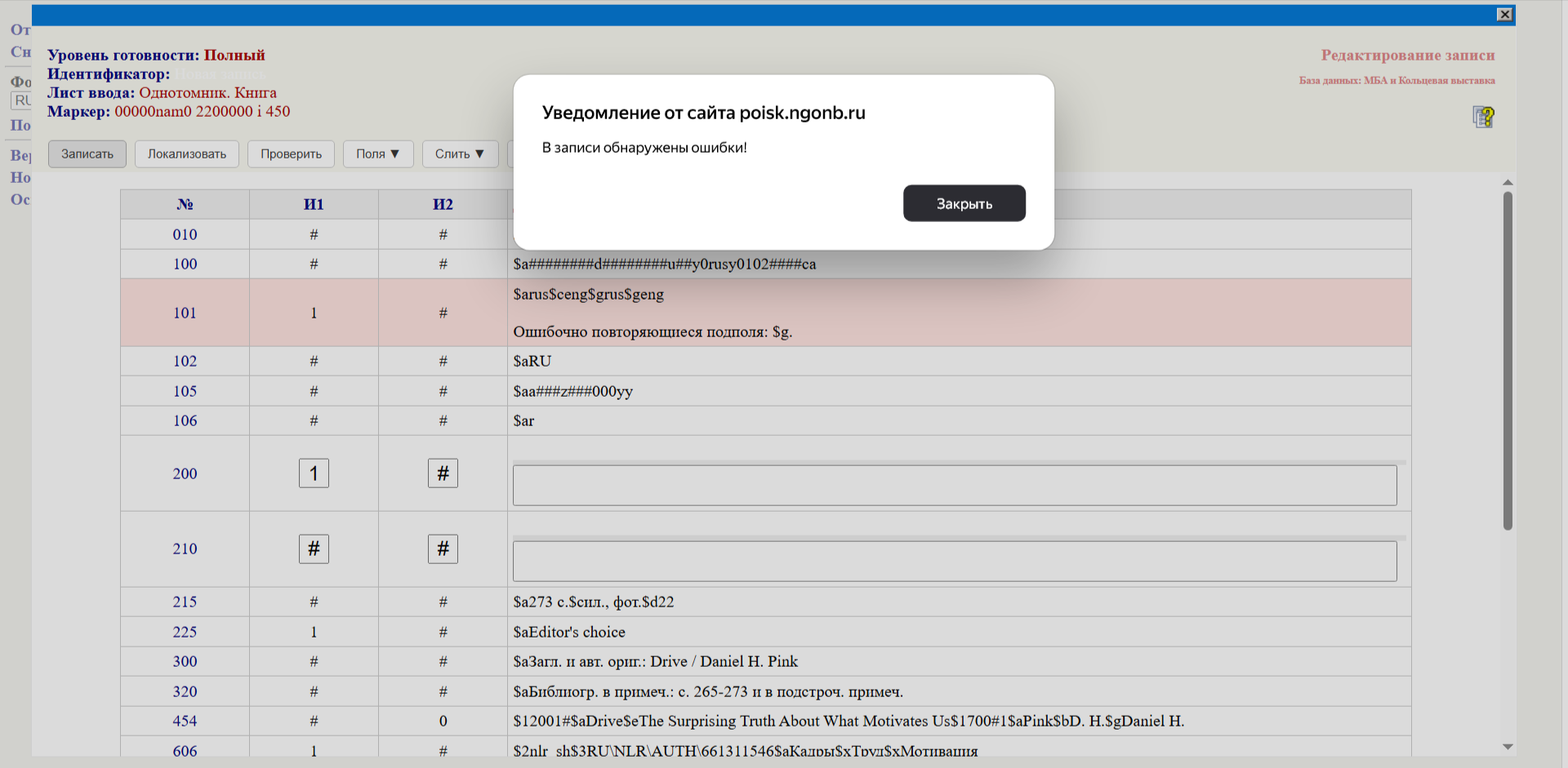Click field 454 content with Drive title
Image resolution: width=1568 pixels, height=768 pixels.
coord(848,721)
